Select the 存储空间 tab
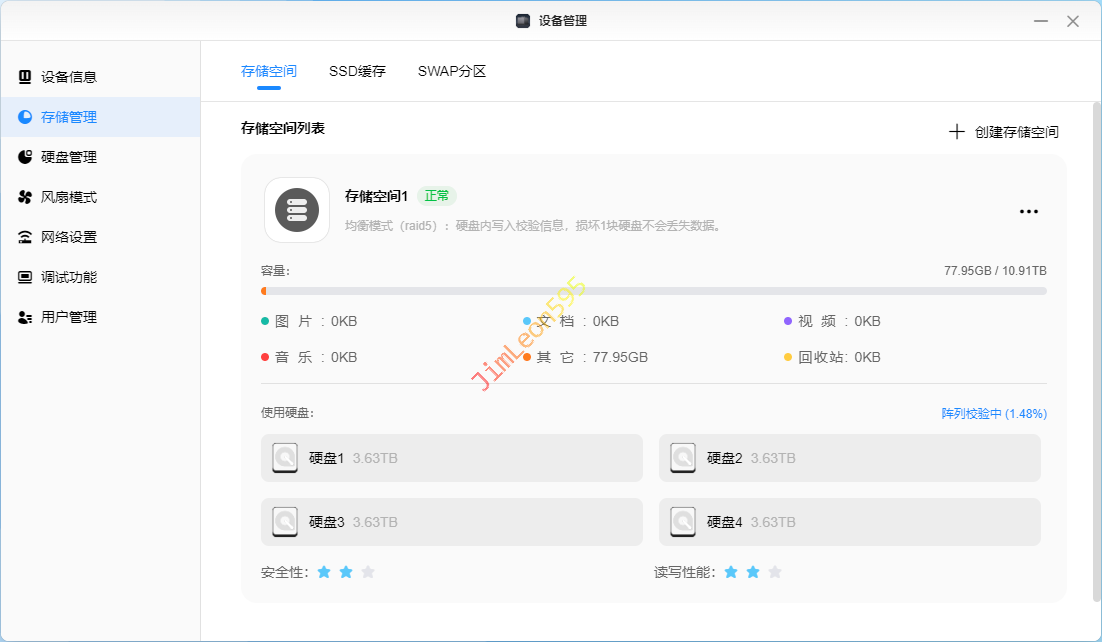 (269, 71)
